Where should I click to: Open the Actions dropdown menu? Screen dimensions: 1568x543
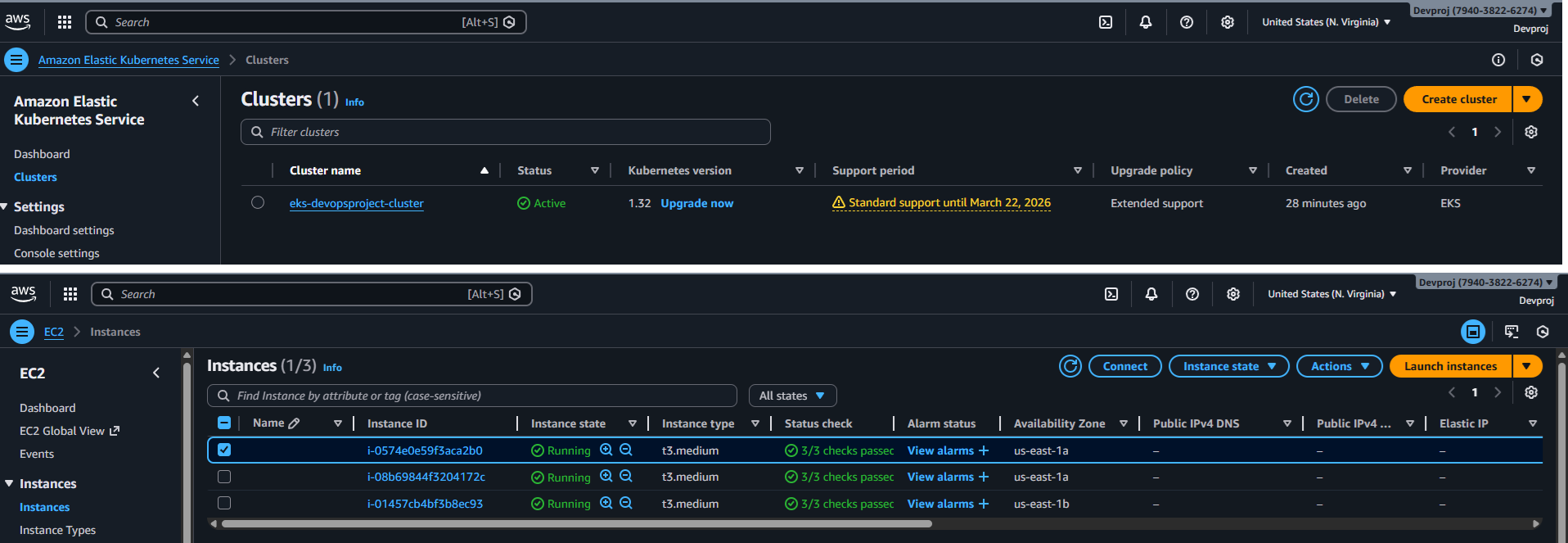click(1339, 366)
